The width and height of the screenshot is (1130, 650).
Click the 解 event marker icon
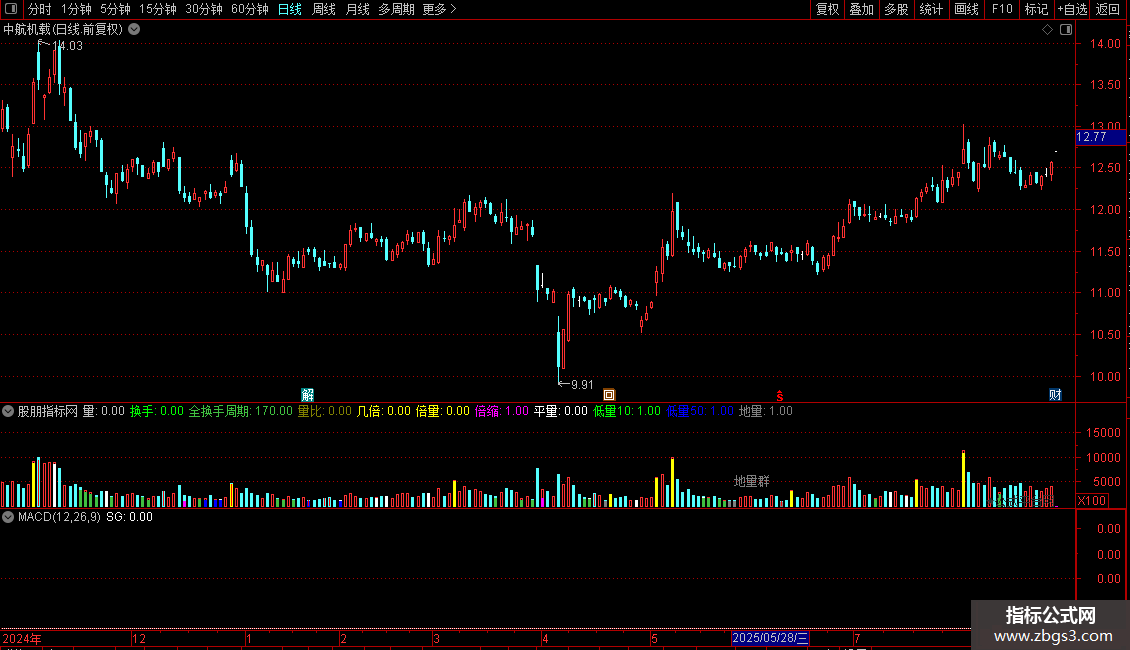click(308, 394)
